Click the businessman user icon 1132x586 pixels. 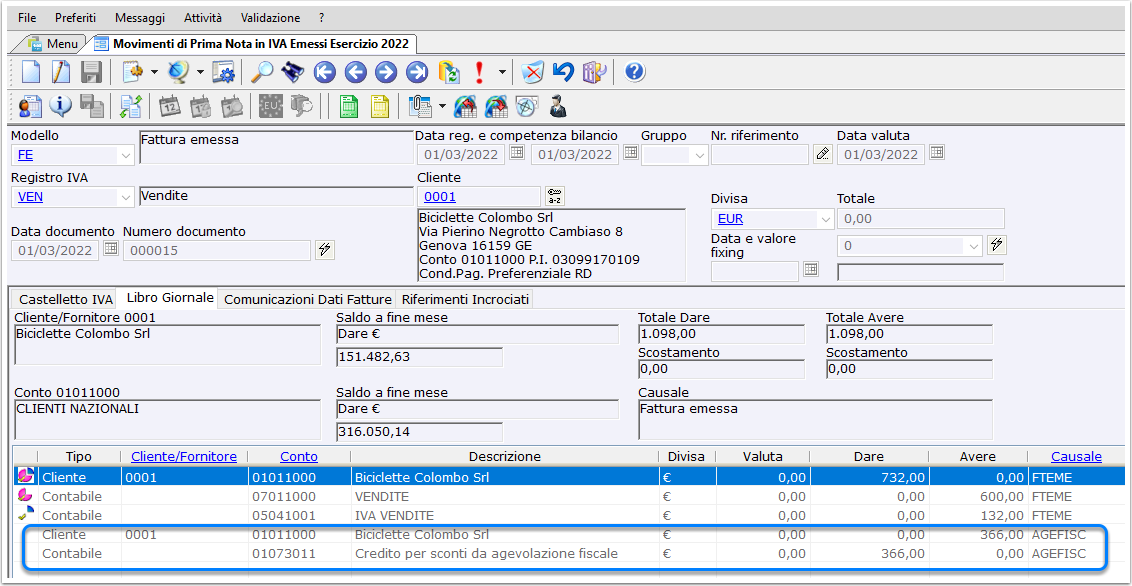(557, 107)
